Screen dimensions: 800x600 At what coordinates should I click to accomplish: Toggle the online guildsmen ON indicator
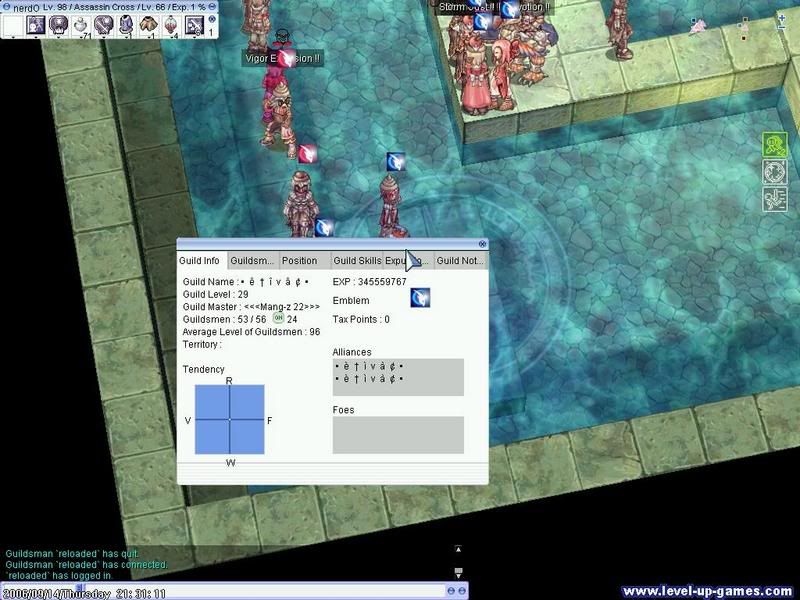278,319
